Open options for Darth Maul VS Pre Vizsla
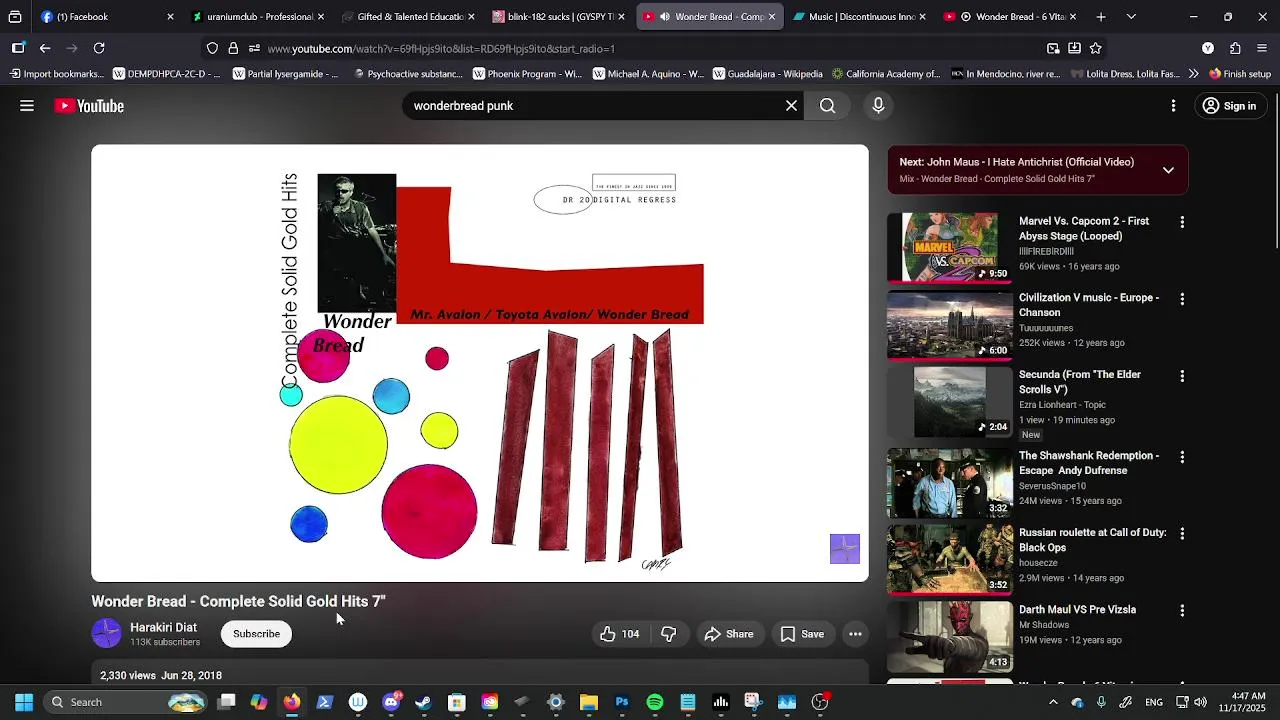Viewport: 1280px width, 720px height. click(1182, 611)
